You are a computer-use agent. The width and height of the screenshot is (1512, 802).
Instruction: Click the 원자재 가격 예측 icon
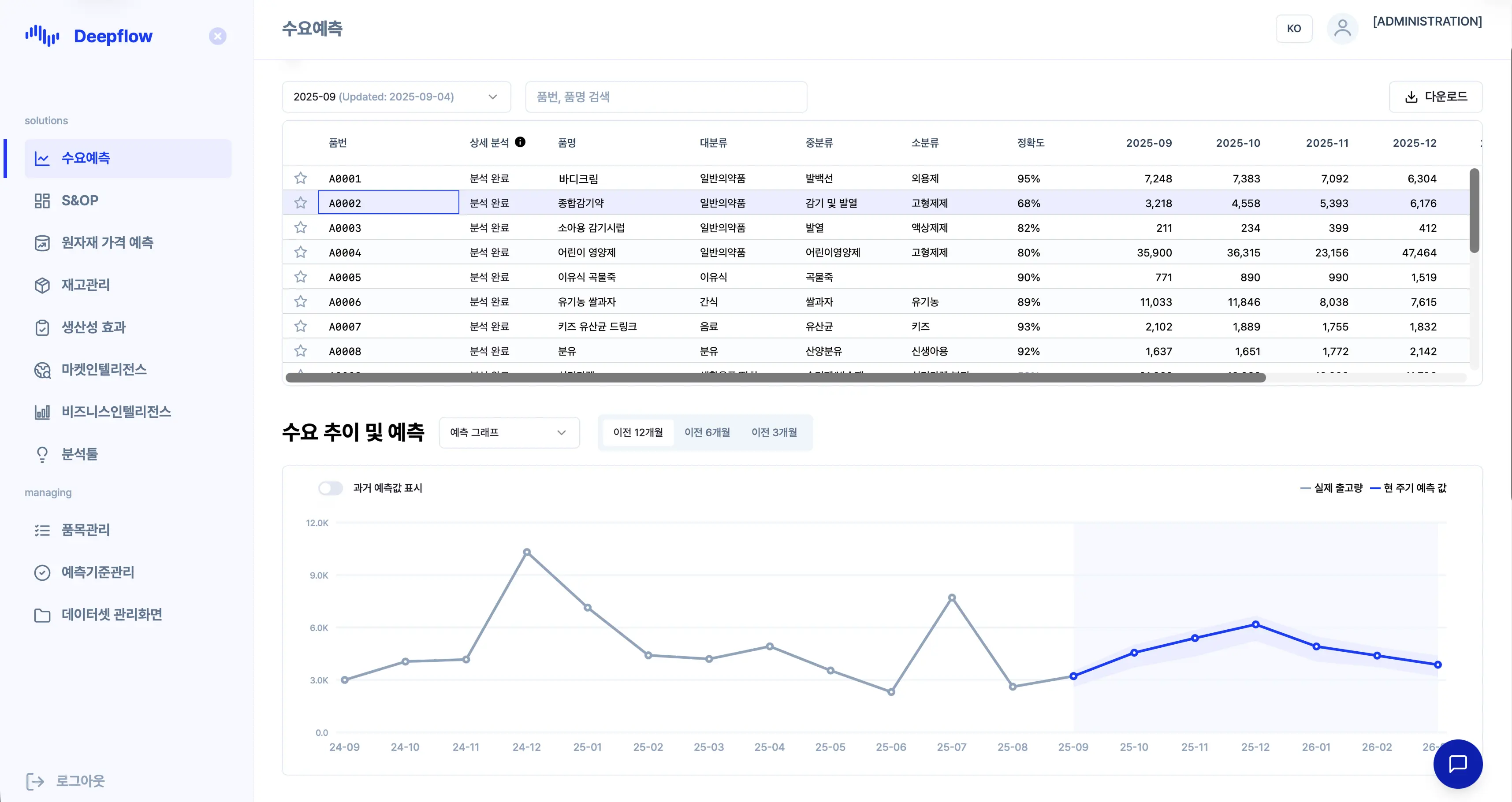pyautogui.click(x=42, y=243)
